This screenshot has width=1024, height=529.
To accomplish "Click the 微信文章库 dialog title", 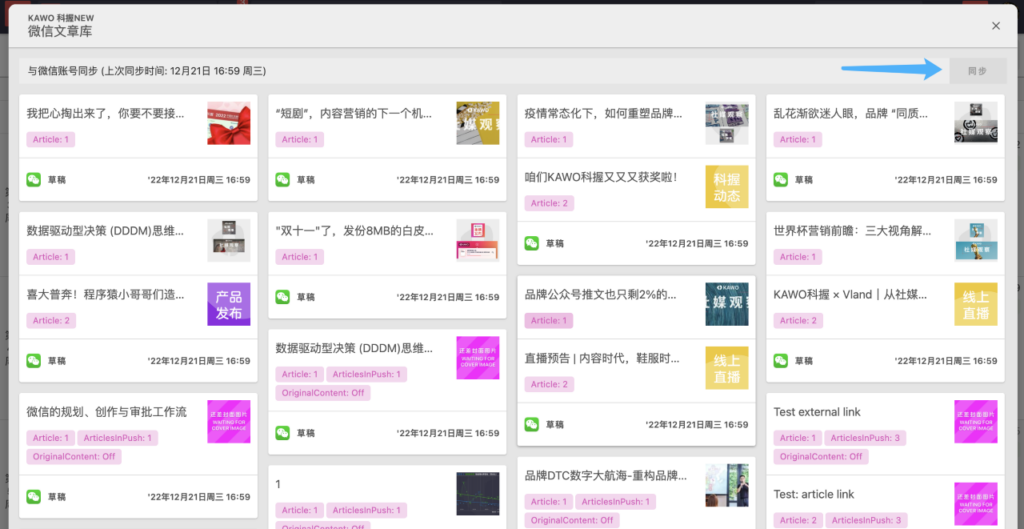I will (60, 31).
